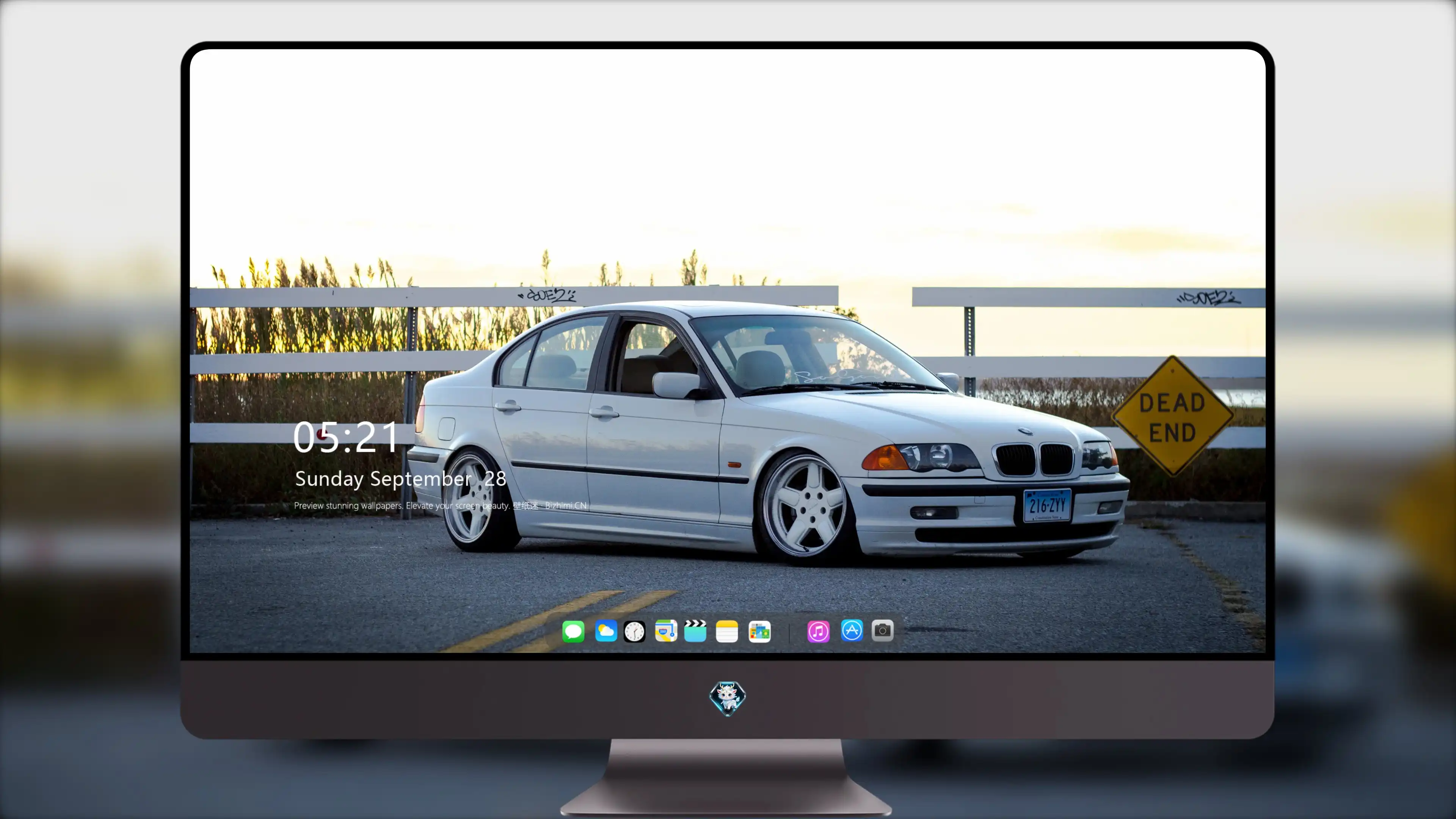Open the Messages app in the dock
The image size is (1456, 819).
[x=573, y=631]
